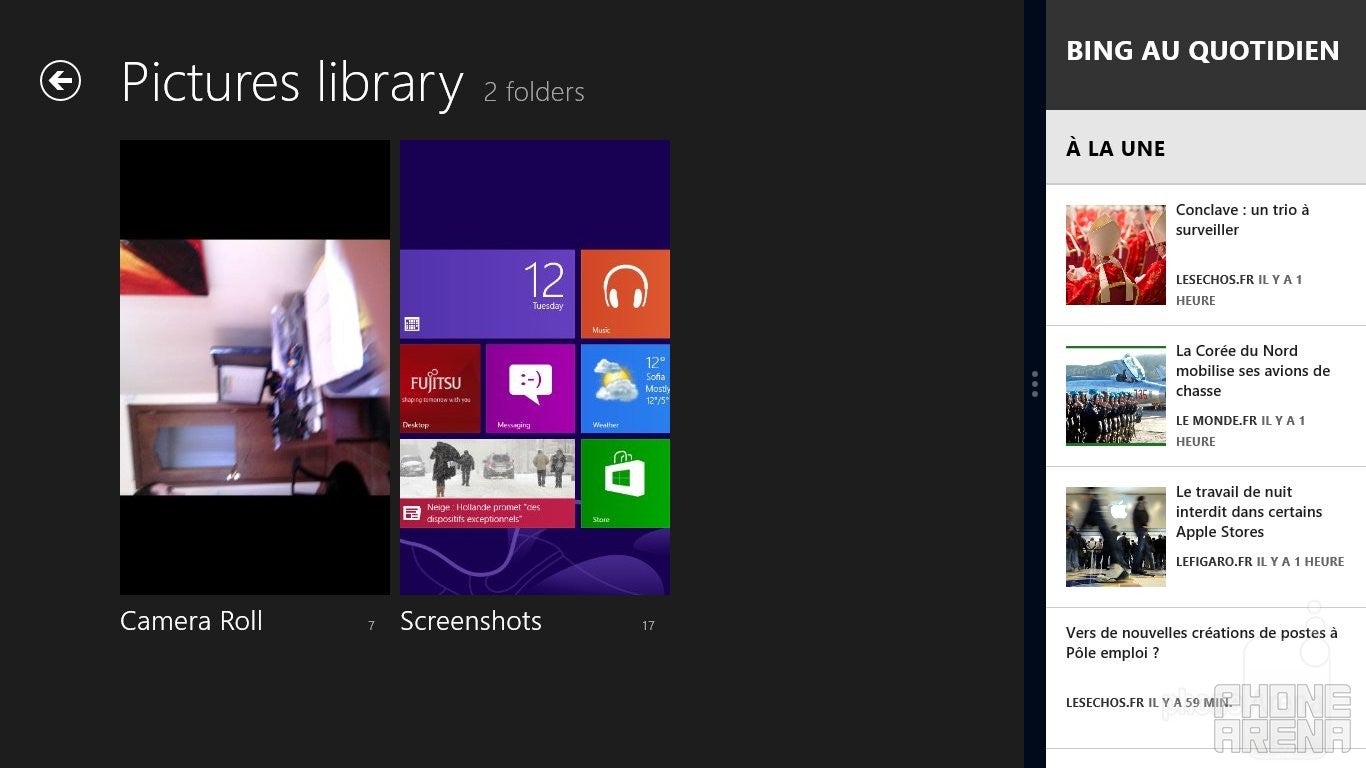Open the Apple Store photo thumbnail

pos(1116,537)
